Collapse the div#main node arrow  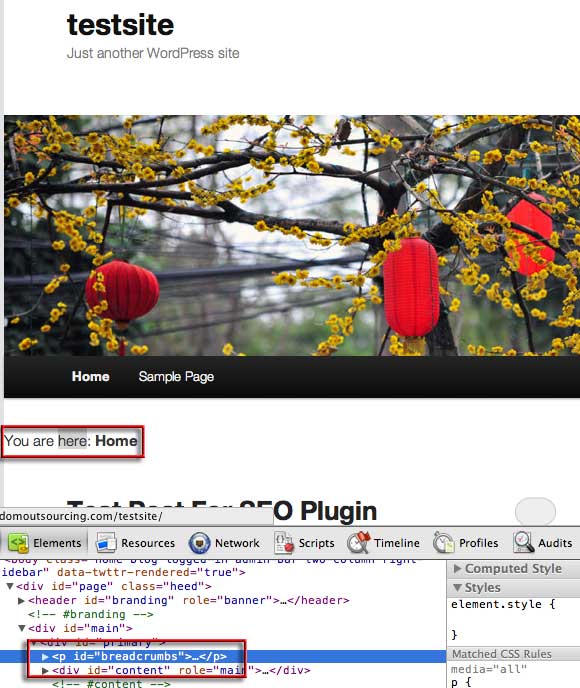21,628
